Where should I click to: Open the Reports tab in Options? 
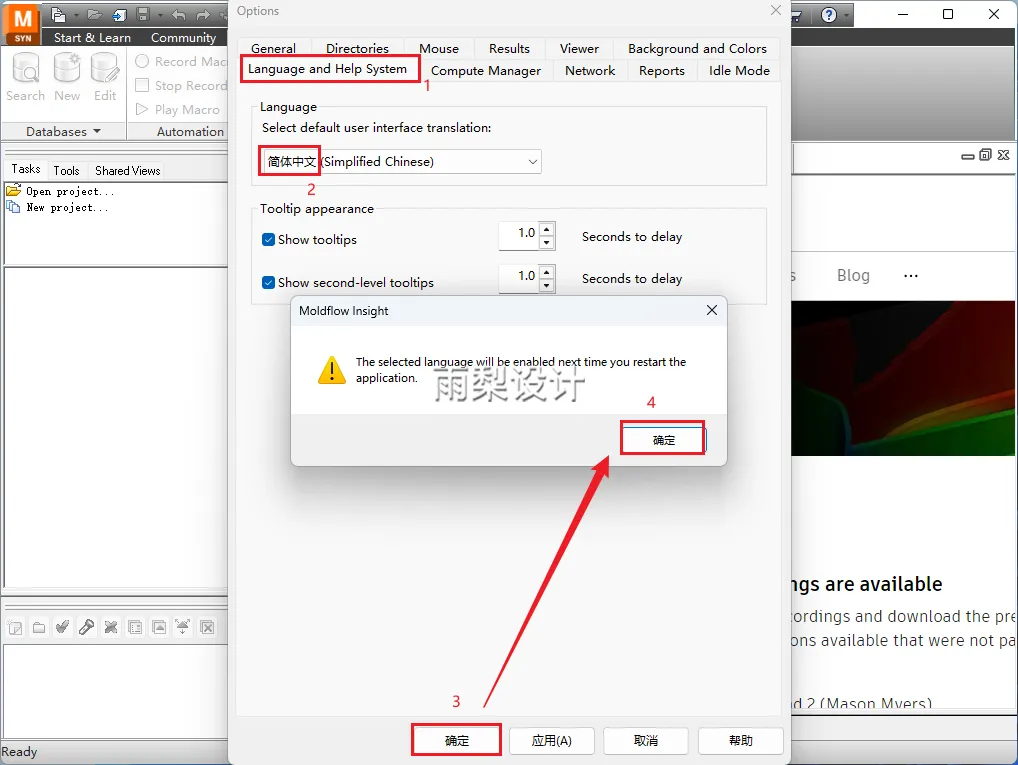662,71
